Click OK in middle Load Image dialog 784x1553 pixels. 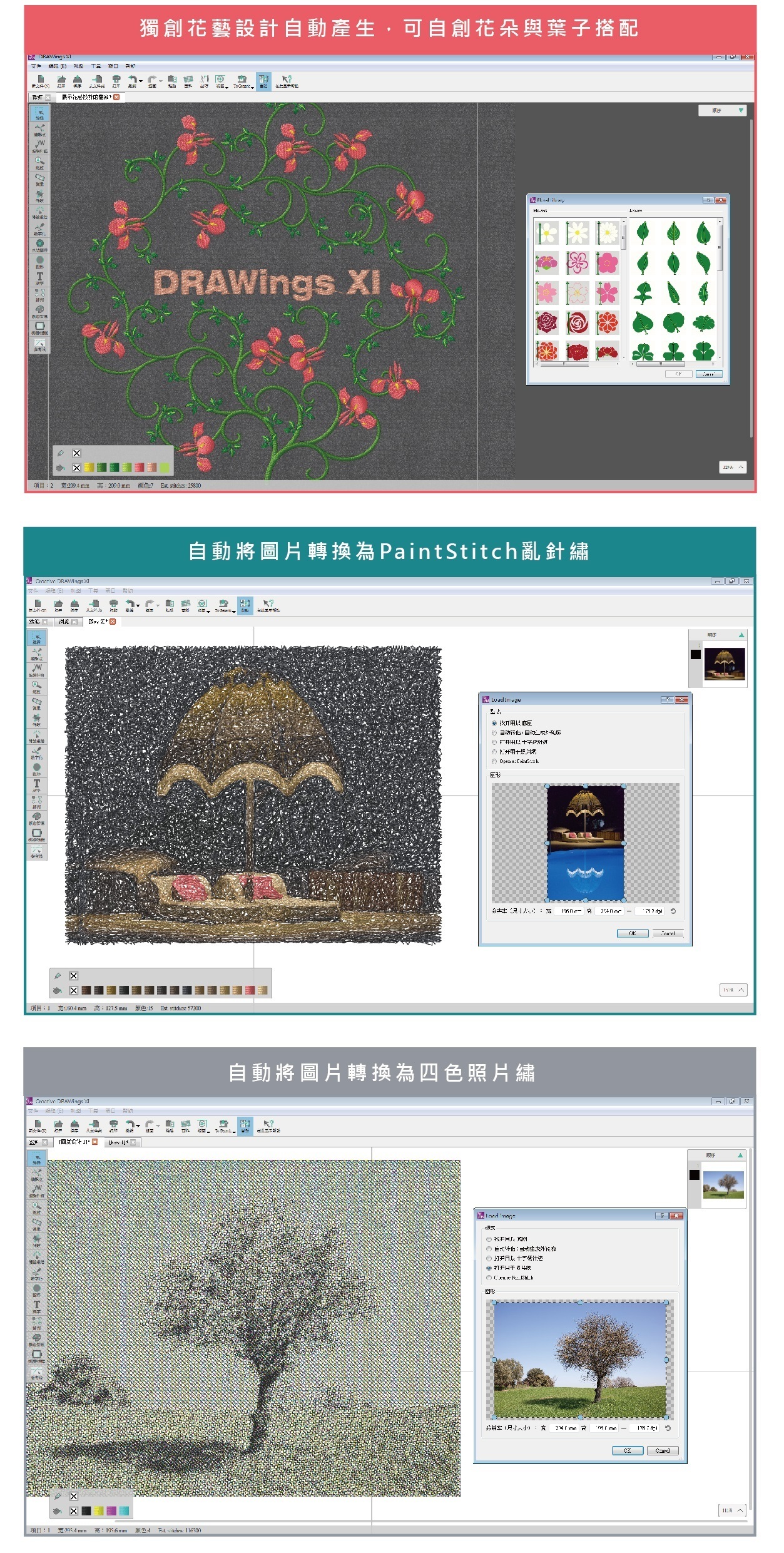tap(633, 933)
